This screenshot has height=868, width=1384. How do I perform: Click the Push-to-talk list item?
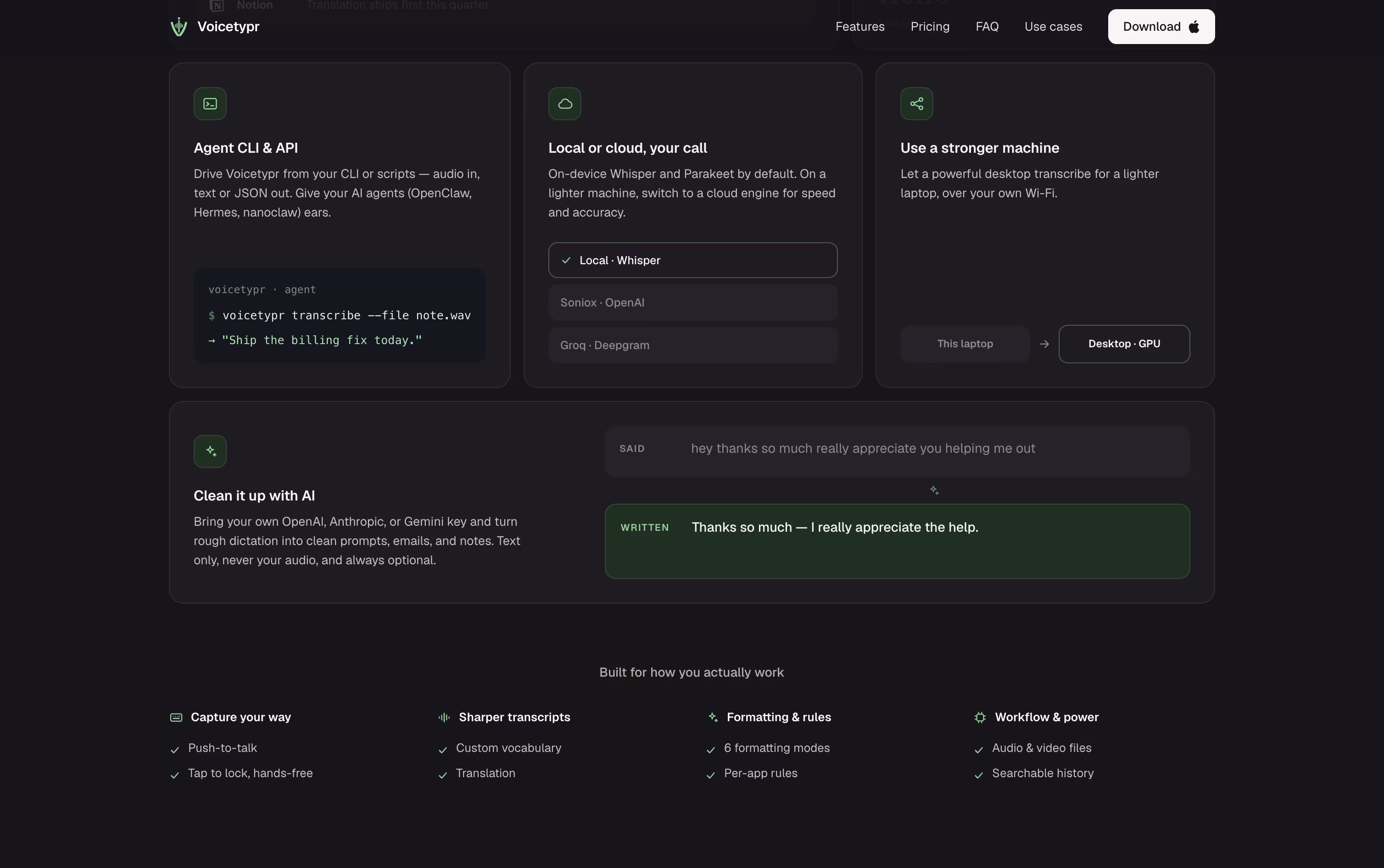point(223,748)
